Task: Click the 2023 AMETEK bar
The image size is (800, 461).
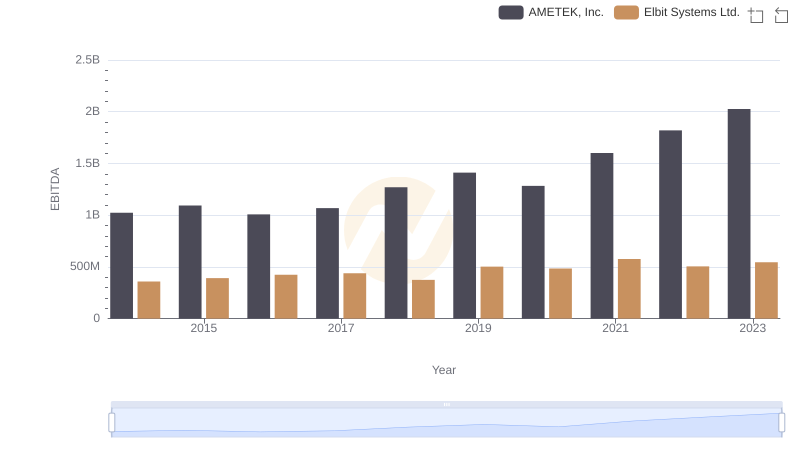Action: [x=739, y=214]
